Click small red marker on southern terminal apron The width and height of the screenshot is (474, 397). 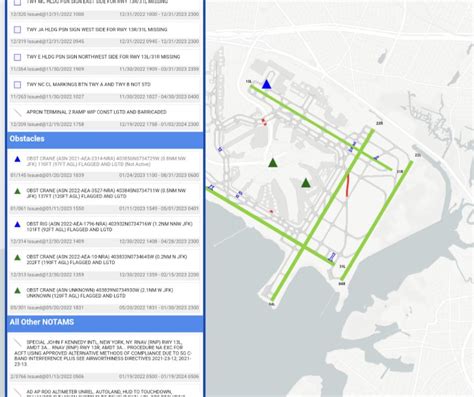click(x=271, y=211)
